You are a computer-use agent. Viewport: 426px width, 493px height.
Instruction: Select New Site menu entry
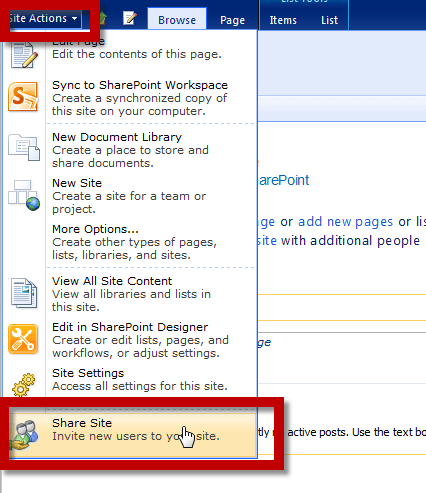[x=151, y=196]
